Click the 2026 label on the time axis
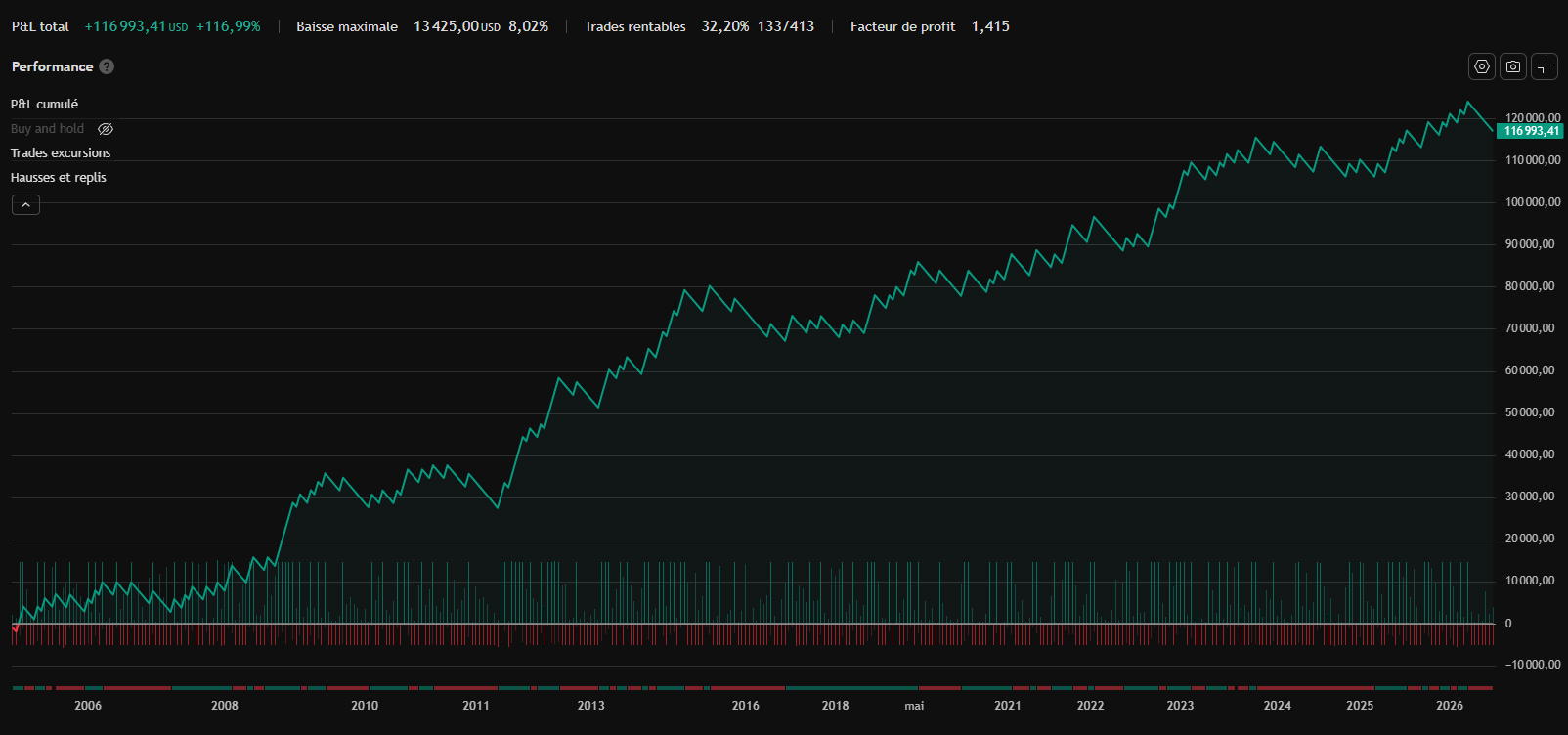The width and height of the screenshot is (1568, 735). [x=1450, y=706]
